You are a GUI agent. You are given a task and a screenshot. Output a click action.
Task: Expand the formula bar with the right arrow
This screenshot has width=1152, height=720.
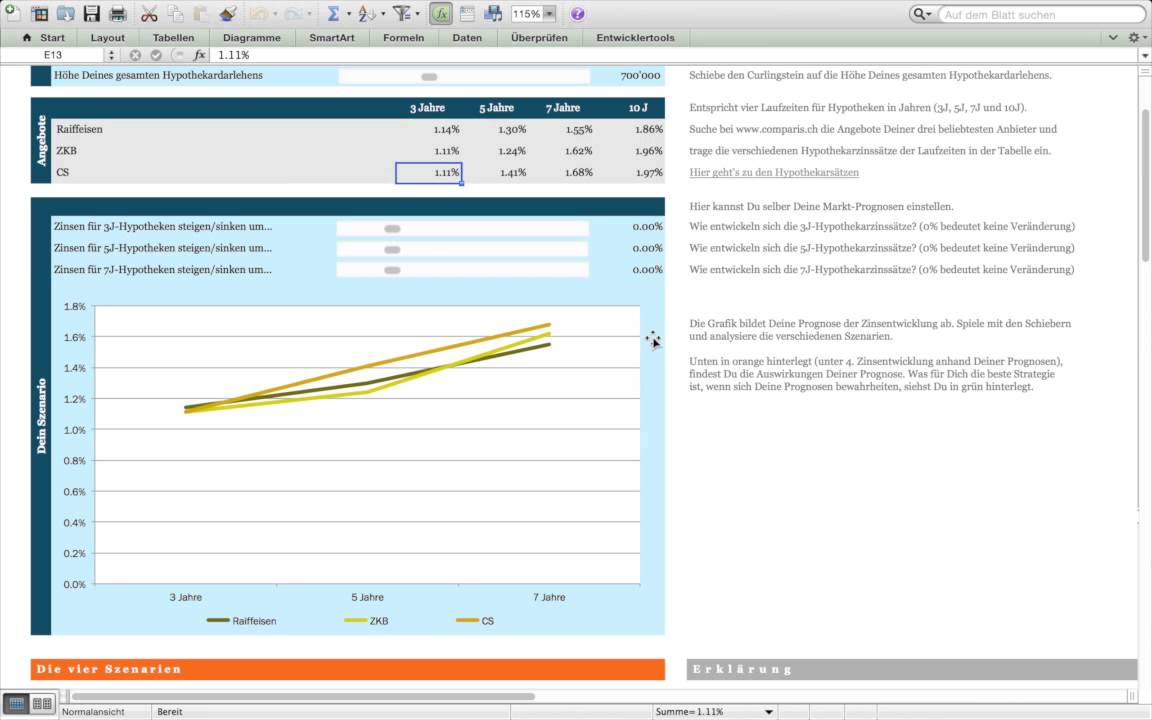(x=1145, y=56)
